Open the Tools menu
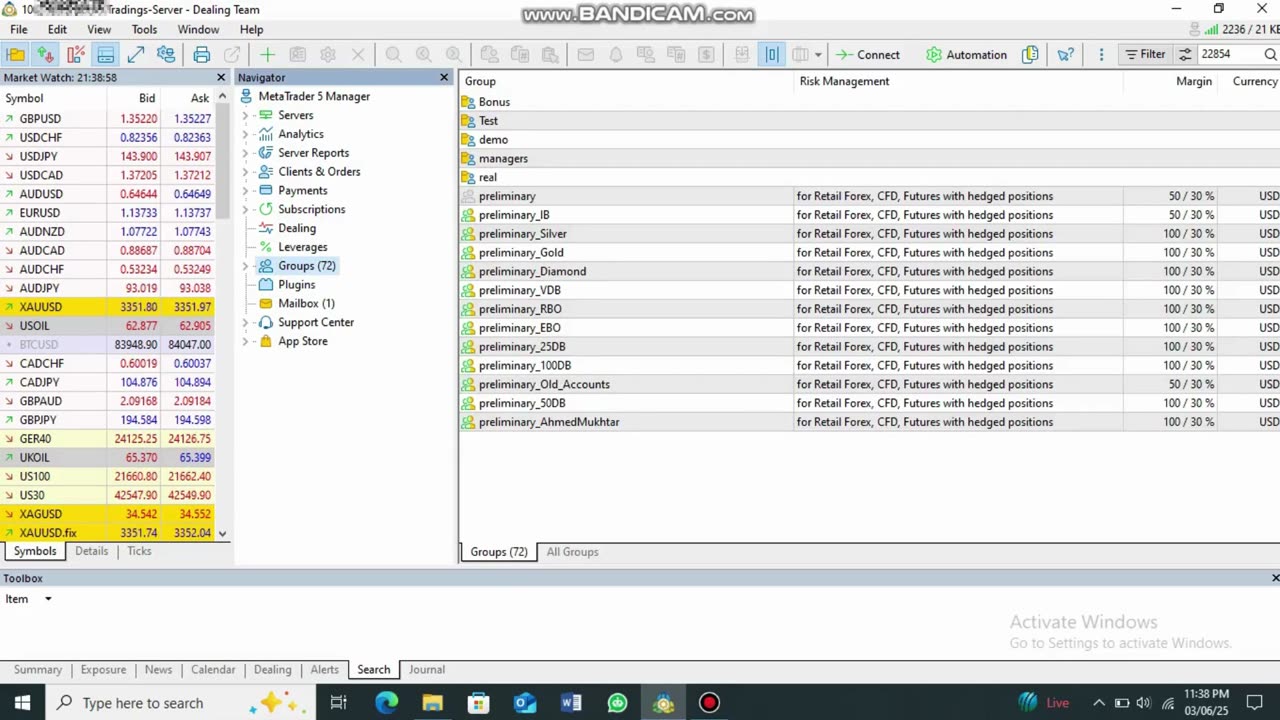The width and height of the screenshot is (1280, 720). 144,30
